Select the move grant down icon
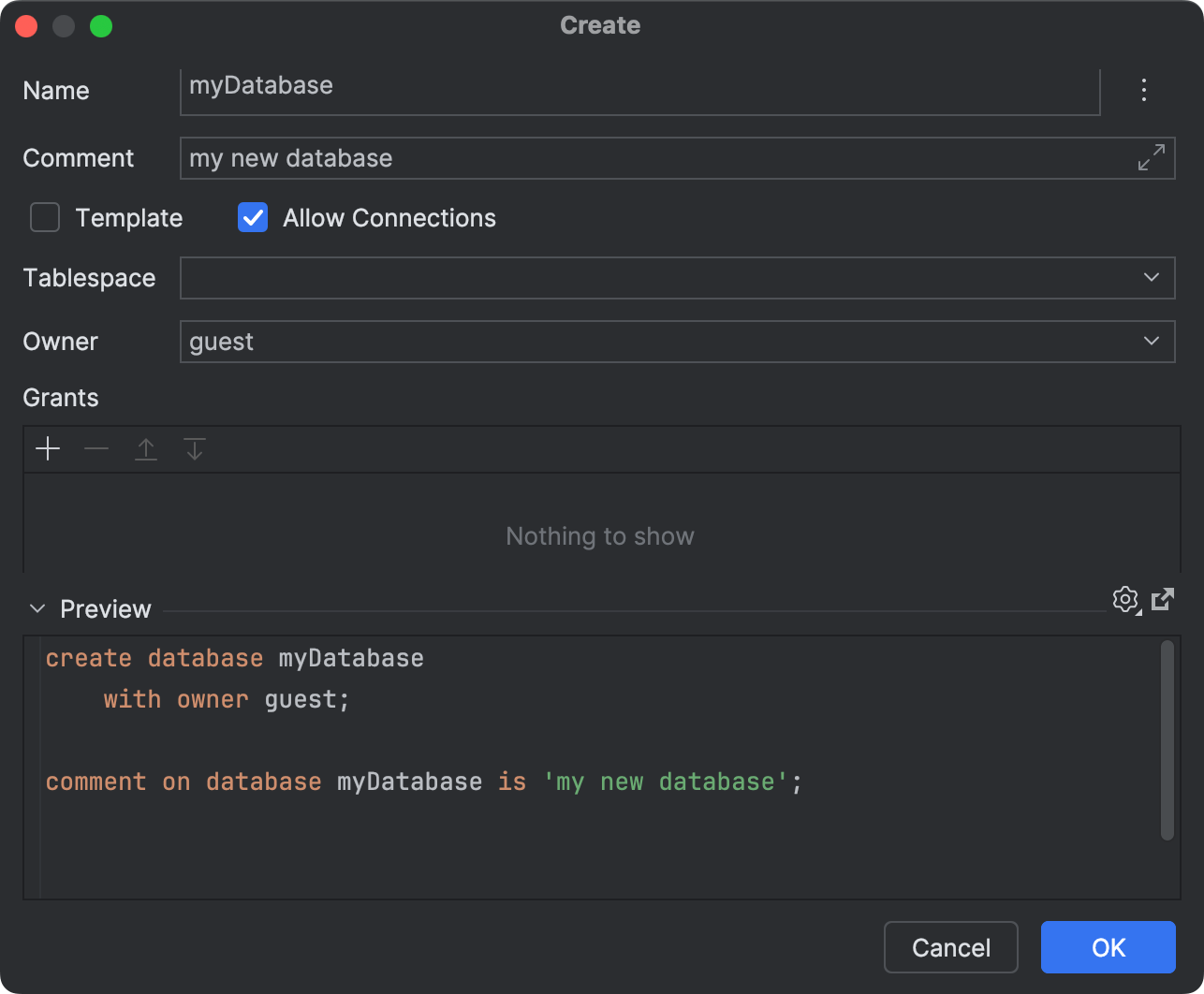Screen dimensions: 1204x994 [x=195, y=449]
